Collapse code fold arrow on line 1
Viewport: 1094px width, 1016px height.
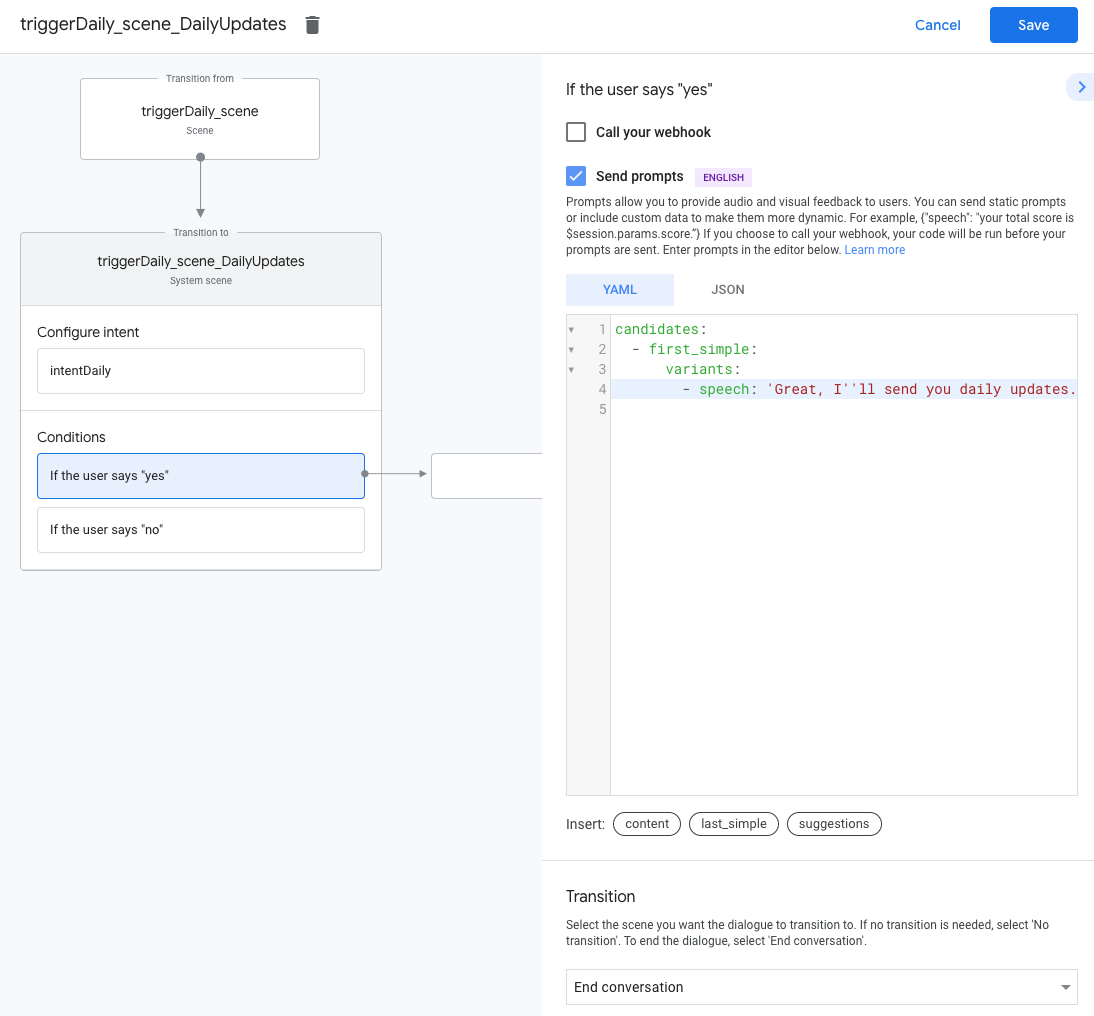571,330
